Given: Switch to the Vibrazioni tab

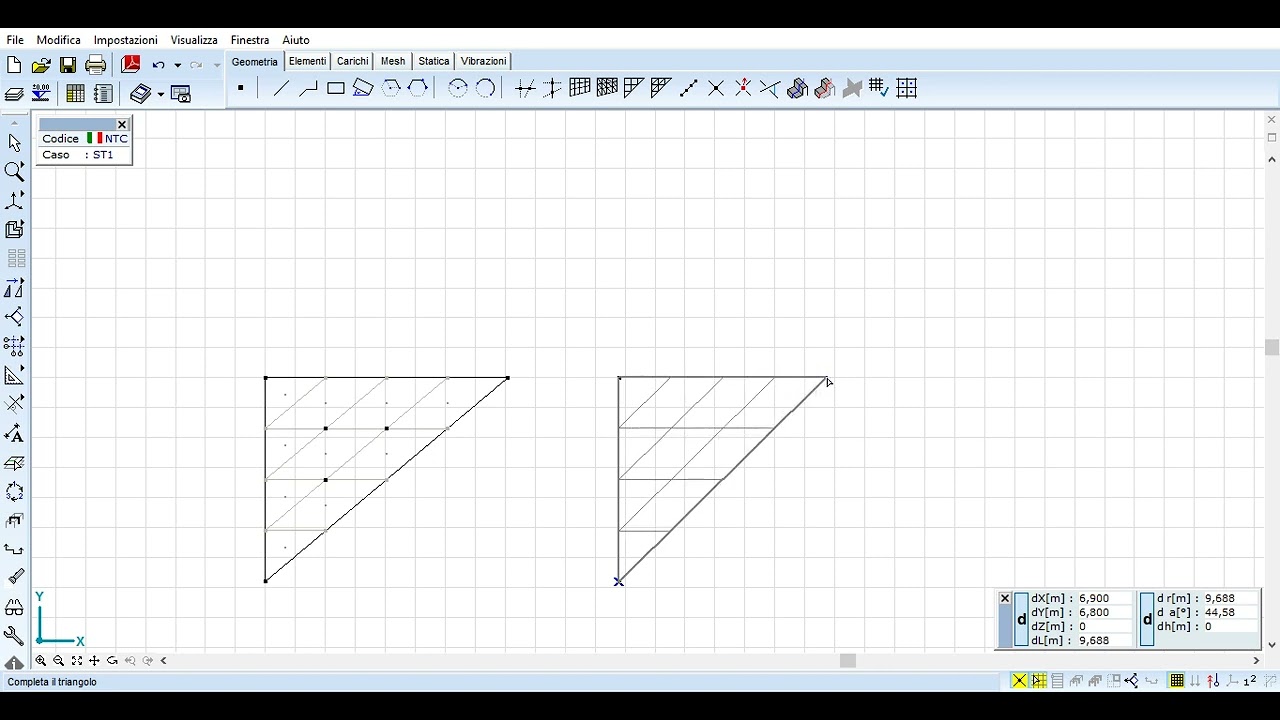Looking at the screenshot, I should tap(484, 61).
